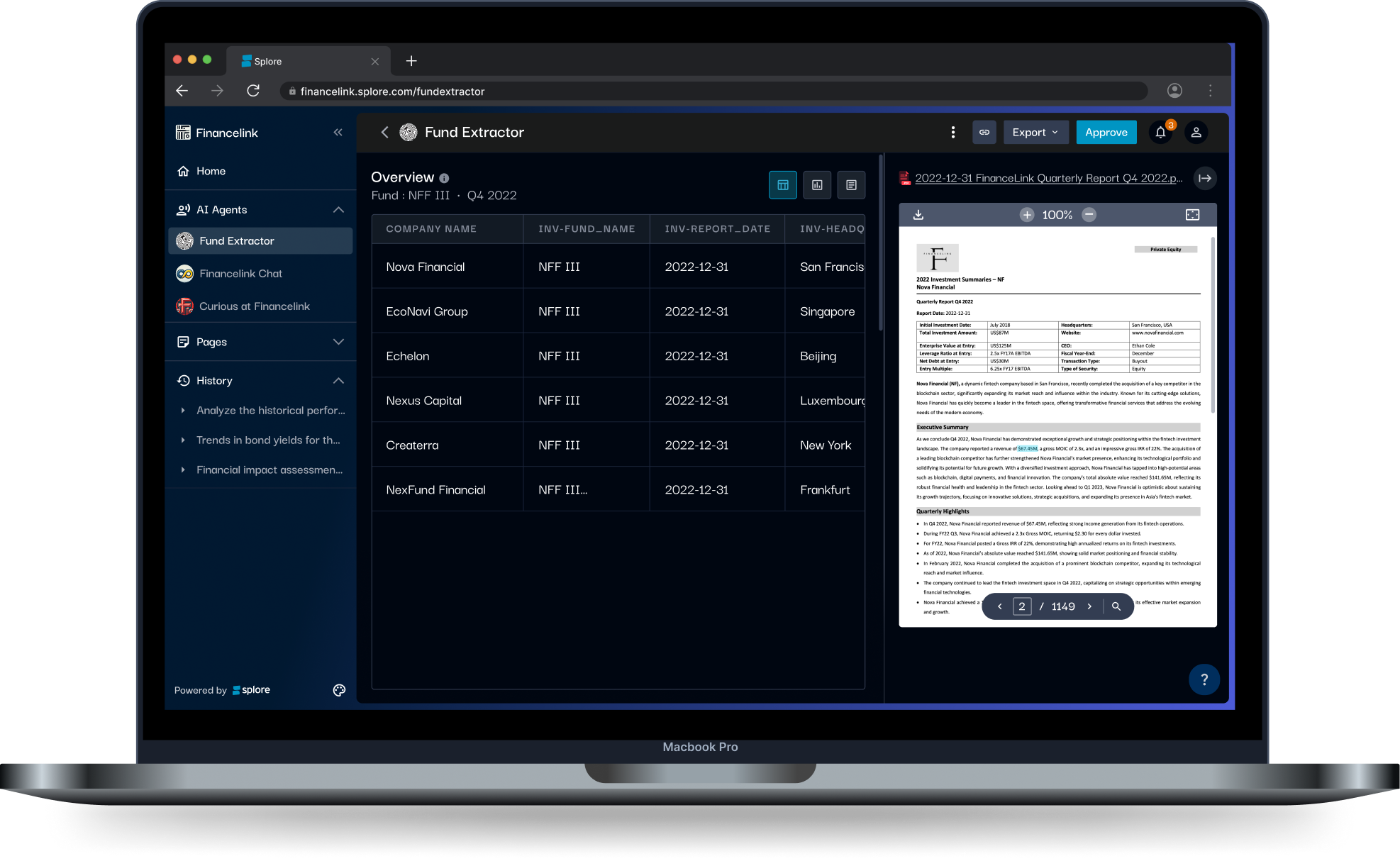Go back in browser history

pyautogui.click(x=182, y=91)
